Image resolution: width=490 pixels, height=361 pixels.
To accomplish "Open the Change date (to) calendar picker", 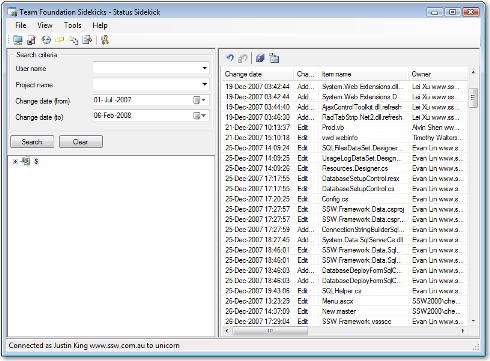I will click(200, 116).
